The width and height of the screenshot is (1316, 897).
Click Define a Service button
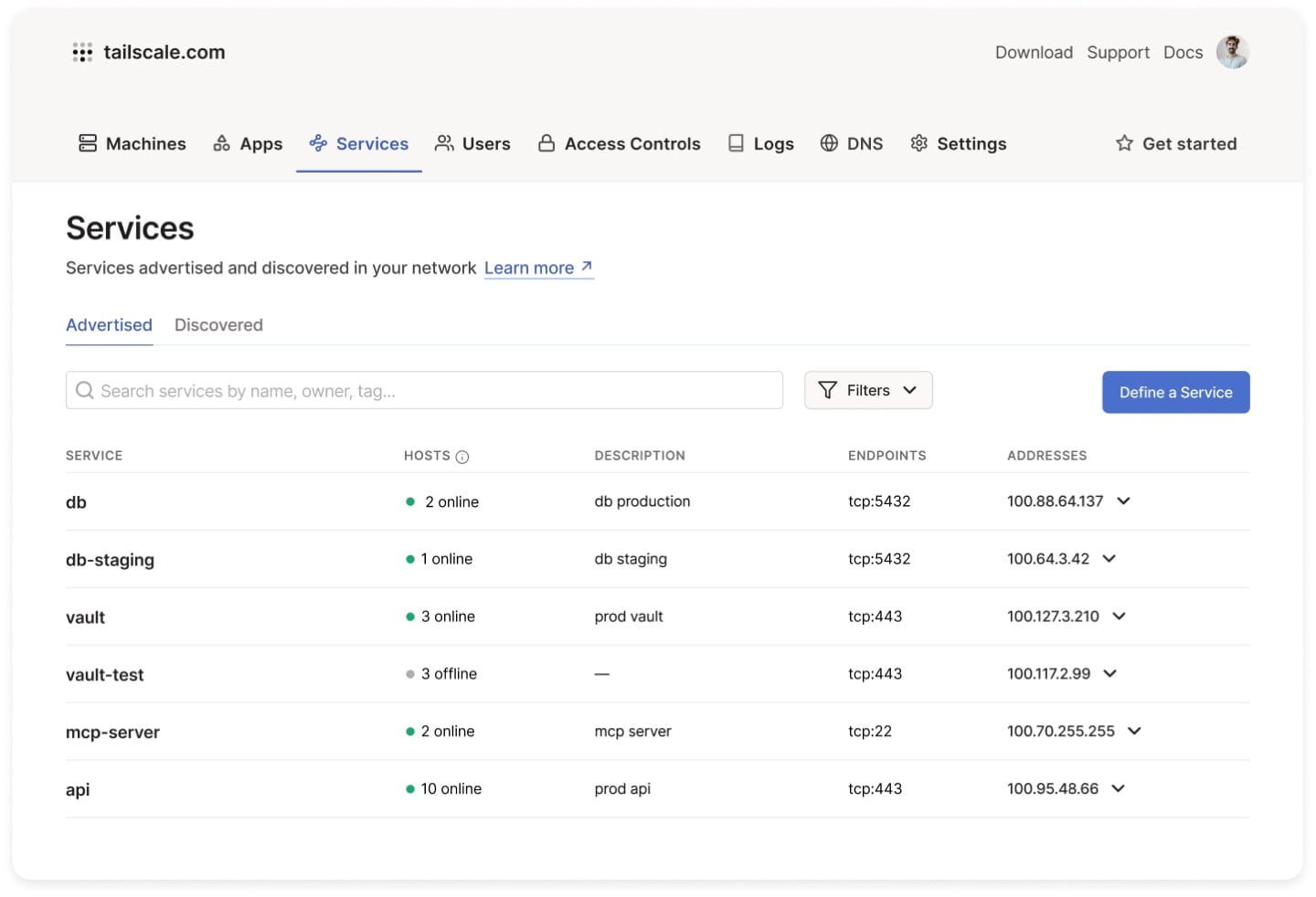(1175, 392)
